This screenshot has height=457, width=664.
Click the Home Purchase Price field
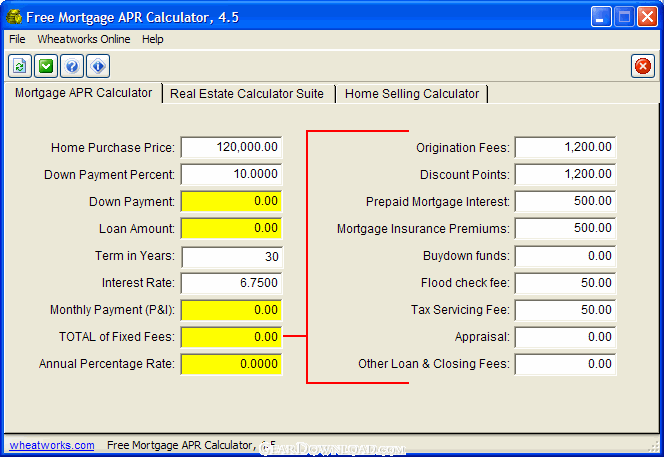click(231, 147)
